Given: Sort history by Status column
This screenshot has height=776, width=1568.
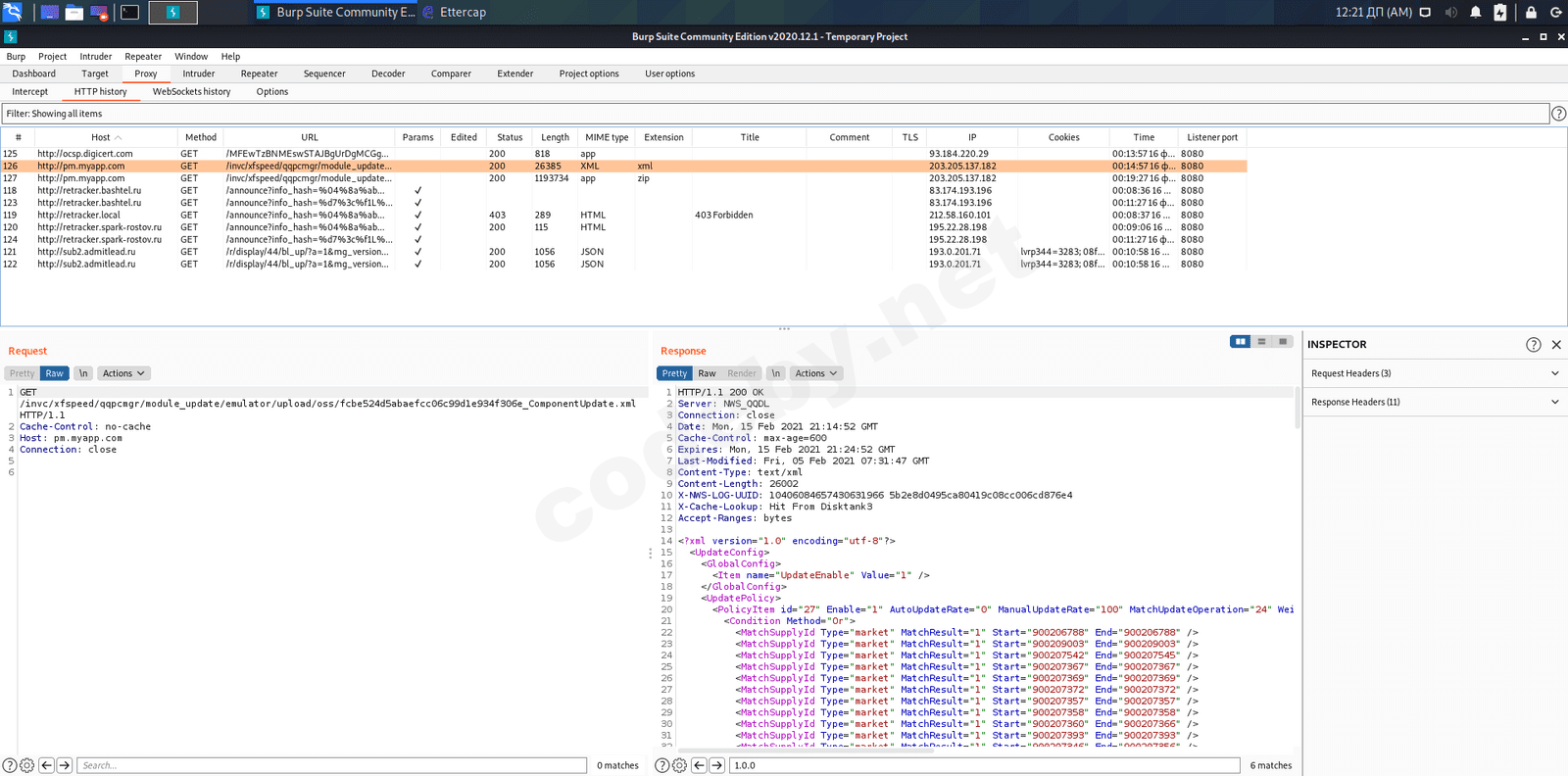Looking at the screenshot, I should tap(510, 137).
